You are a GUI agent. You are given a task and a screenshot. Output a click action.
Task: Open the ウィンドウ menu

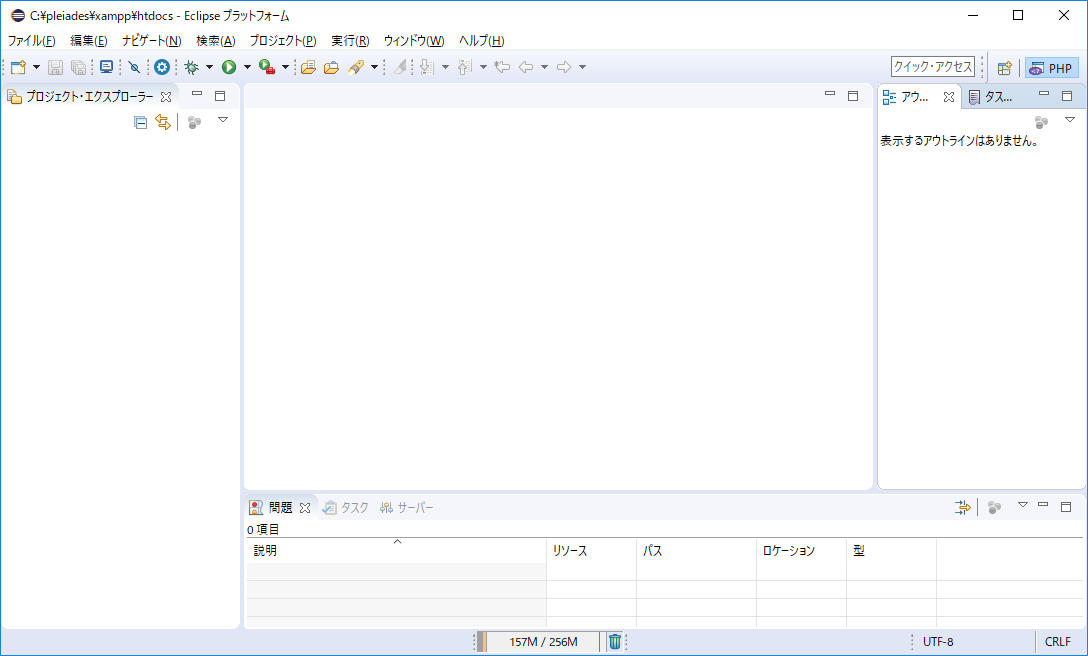pyautogui.click(x=413, y=40)
